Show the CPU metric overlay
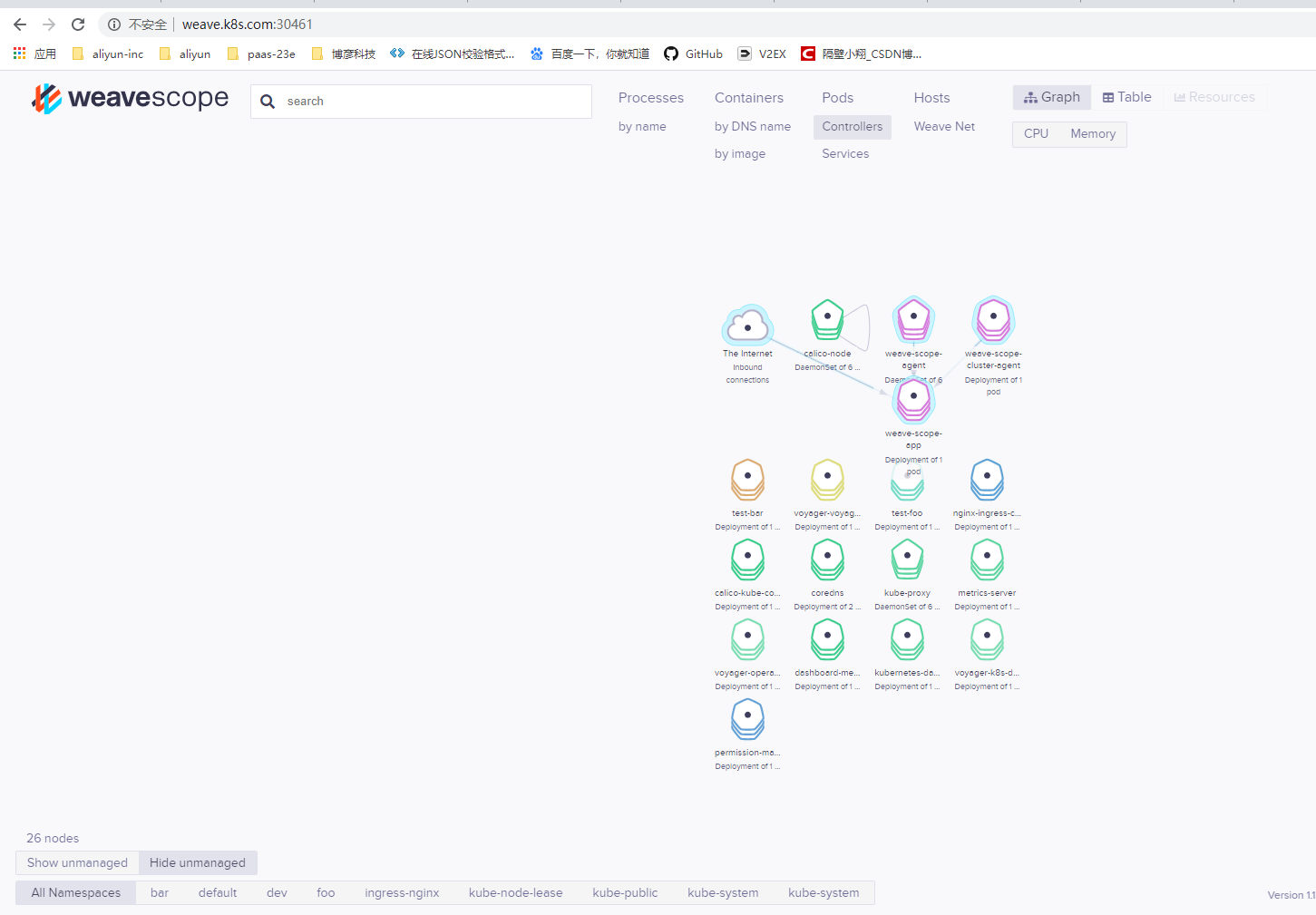This screenshot has width=1316, height=915. click(1036, 134)
